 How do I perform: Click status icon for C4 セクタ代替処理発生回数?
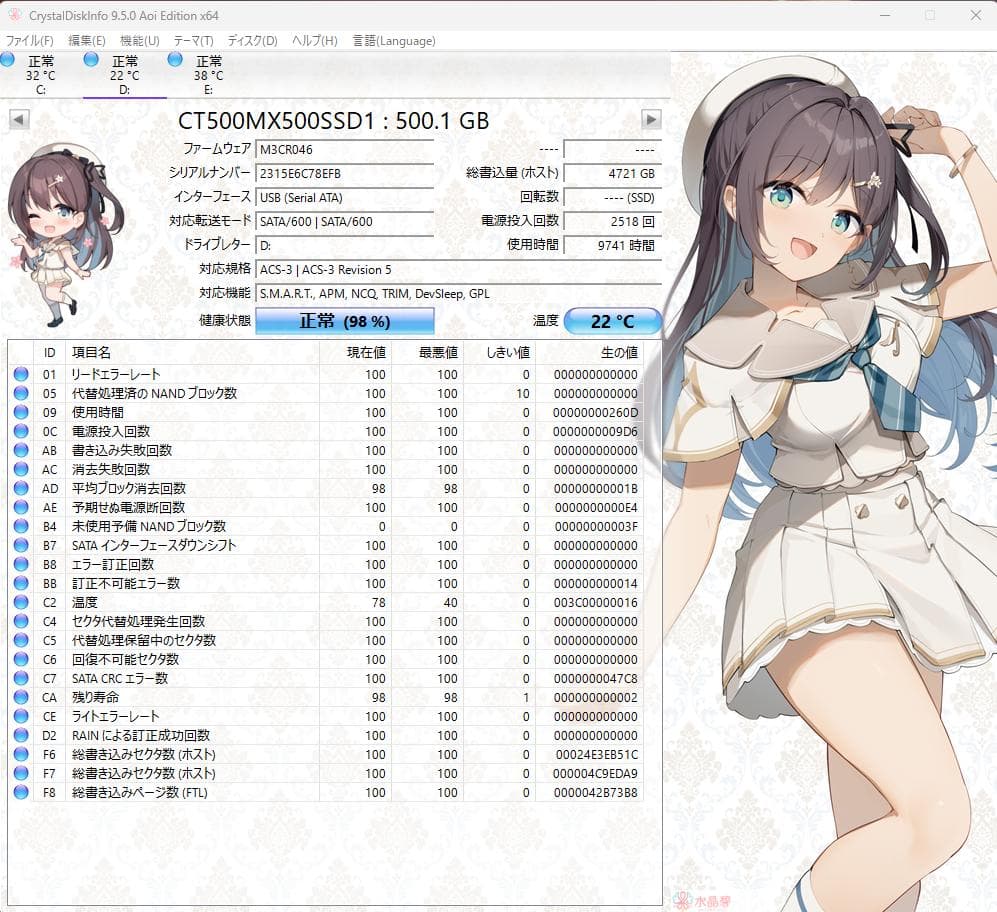click(21, 621)
